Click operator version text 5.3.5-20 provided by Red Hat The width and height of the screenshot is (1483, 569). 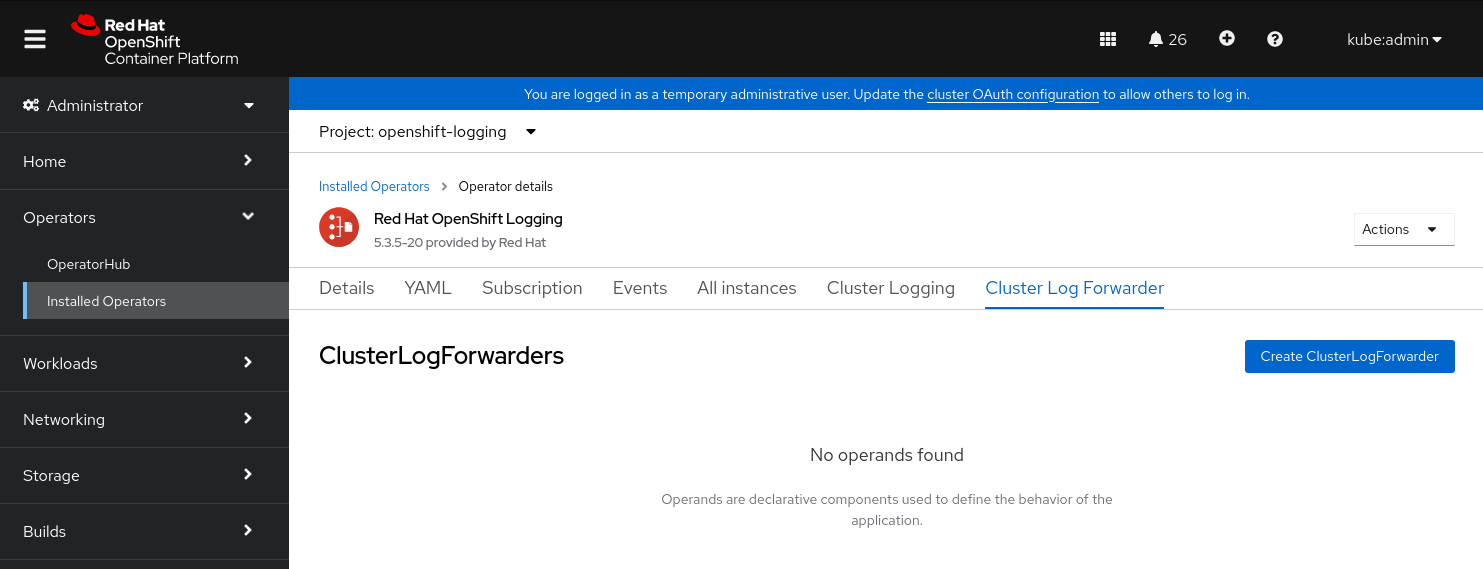pos(460,242)
